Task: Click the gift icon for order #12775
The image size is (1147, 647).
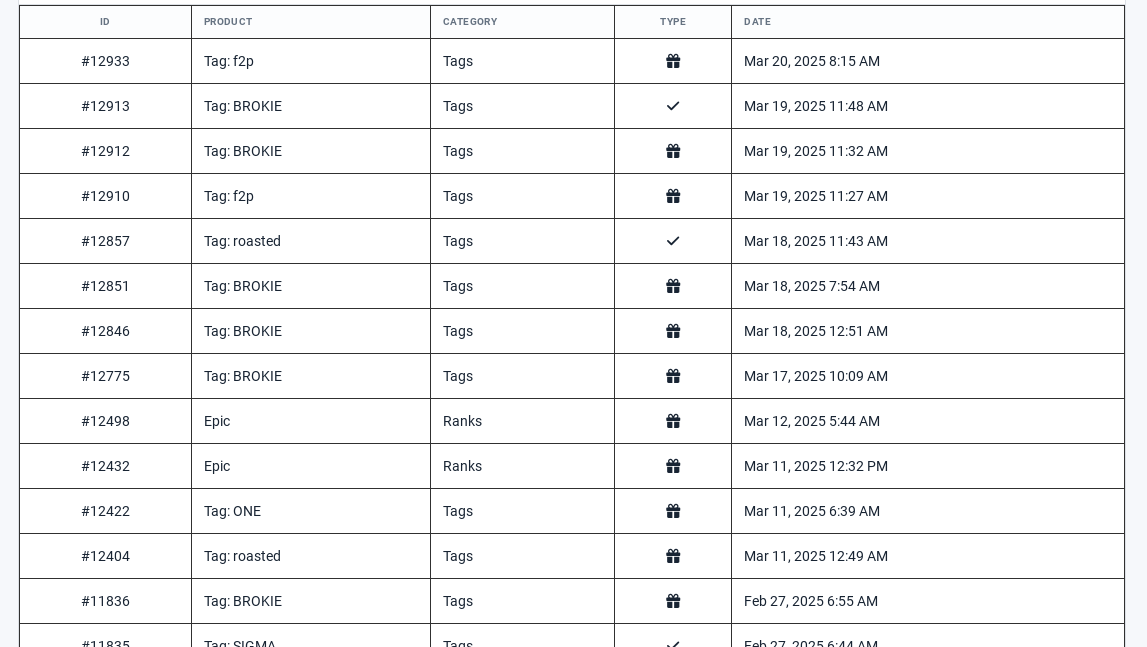Action: pos(673,376)
